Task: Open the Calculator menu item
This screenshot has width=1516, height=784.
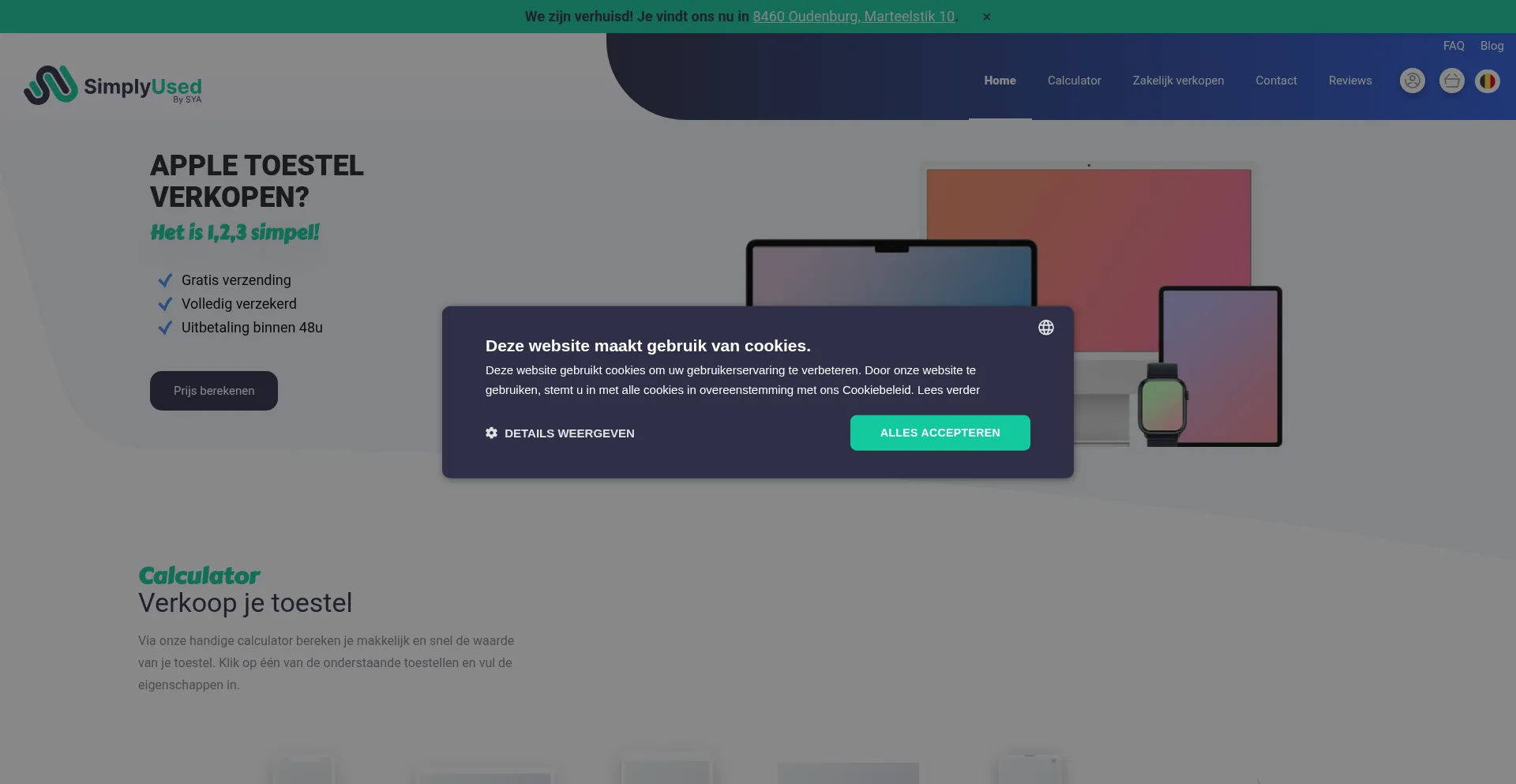Action: click(1074, 81)
